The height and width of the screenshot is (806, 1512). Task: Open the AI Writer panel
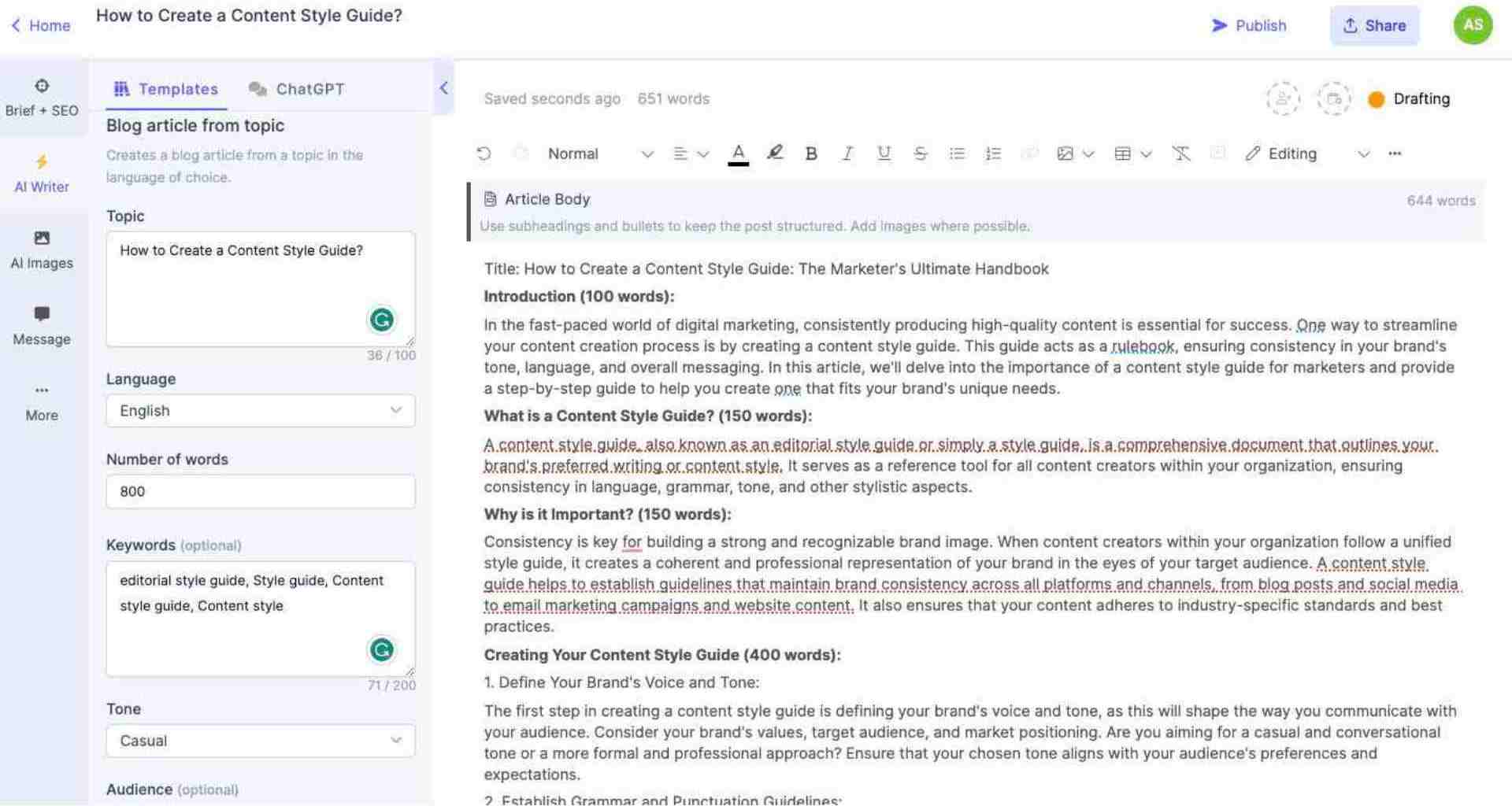coord(42,173)
